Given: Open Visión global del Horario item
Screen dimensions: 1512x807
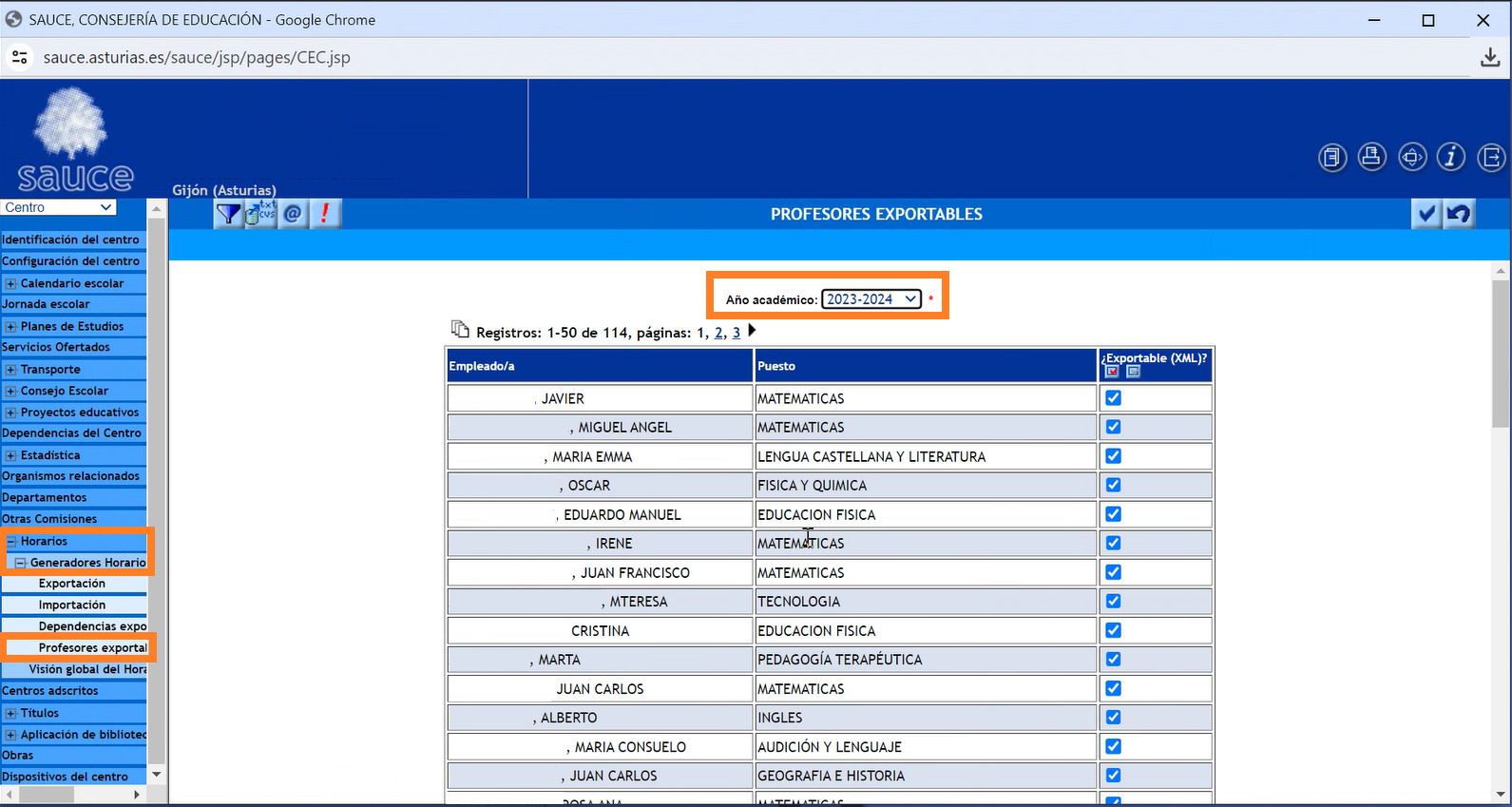Looking at the screenshot, I should tap(87, 670).
